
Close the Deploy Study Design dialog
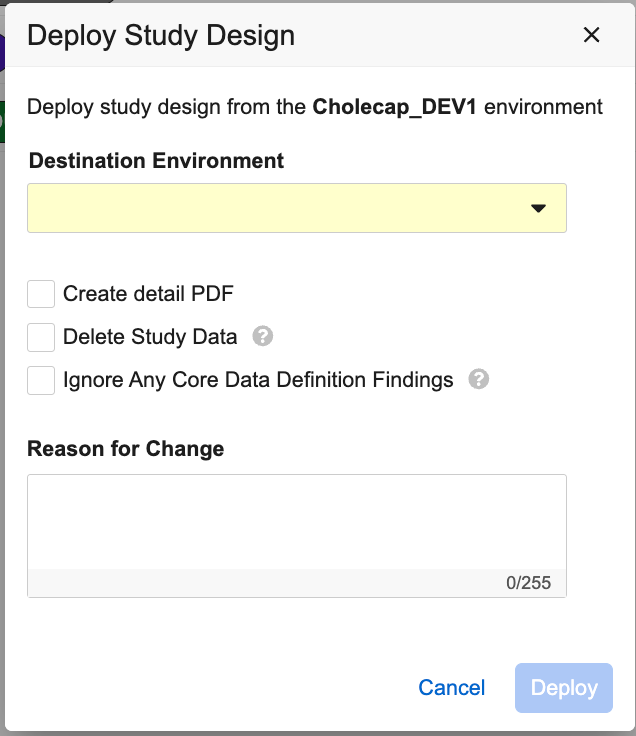tap(592, 36)
